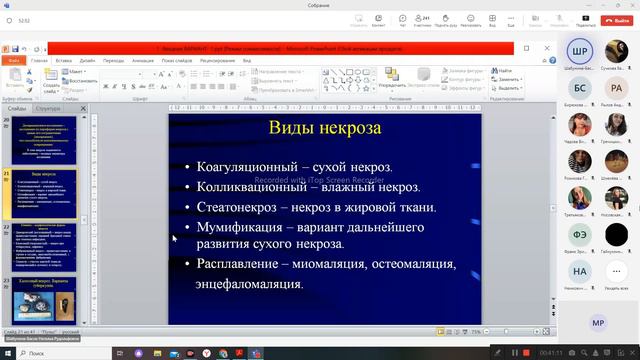Toggle Bold formatting
The width and height of the screenshot is (640, 360).
pos(106,87)
